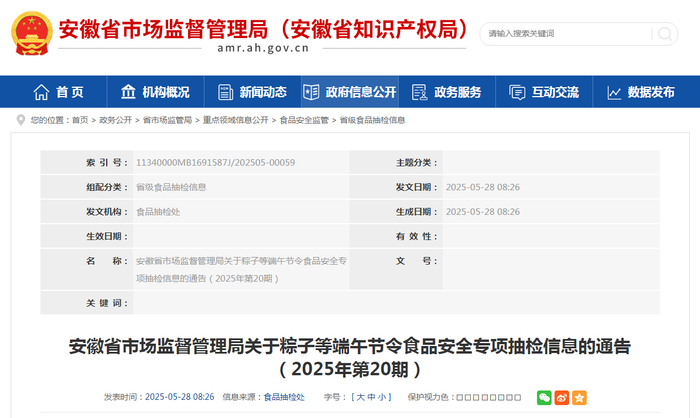Go to 重点领域信息公开 in the breadcrumb
This screenshot has width=700, height=418.
(236, 120)
